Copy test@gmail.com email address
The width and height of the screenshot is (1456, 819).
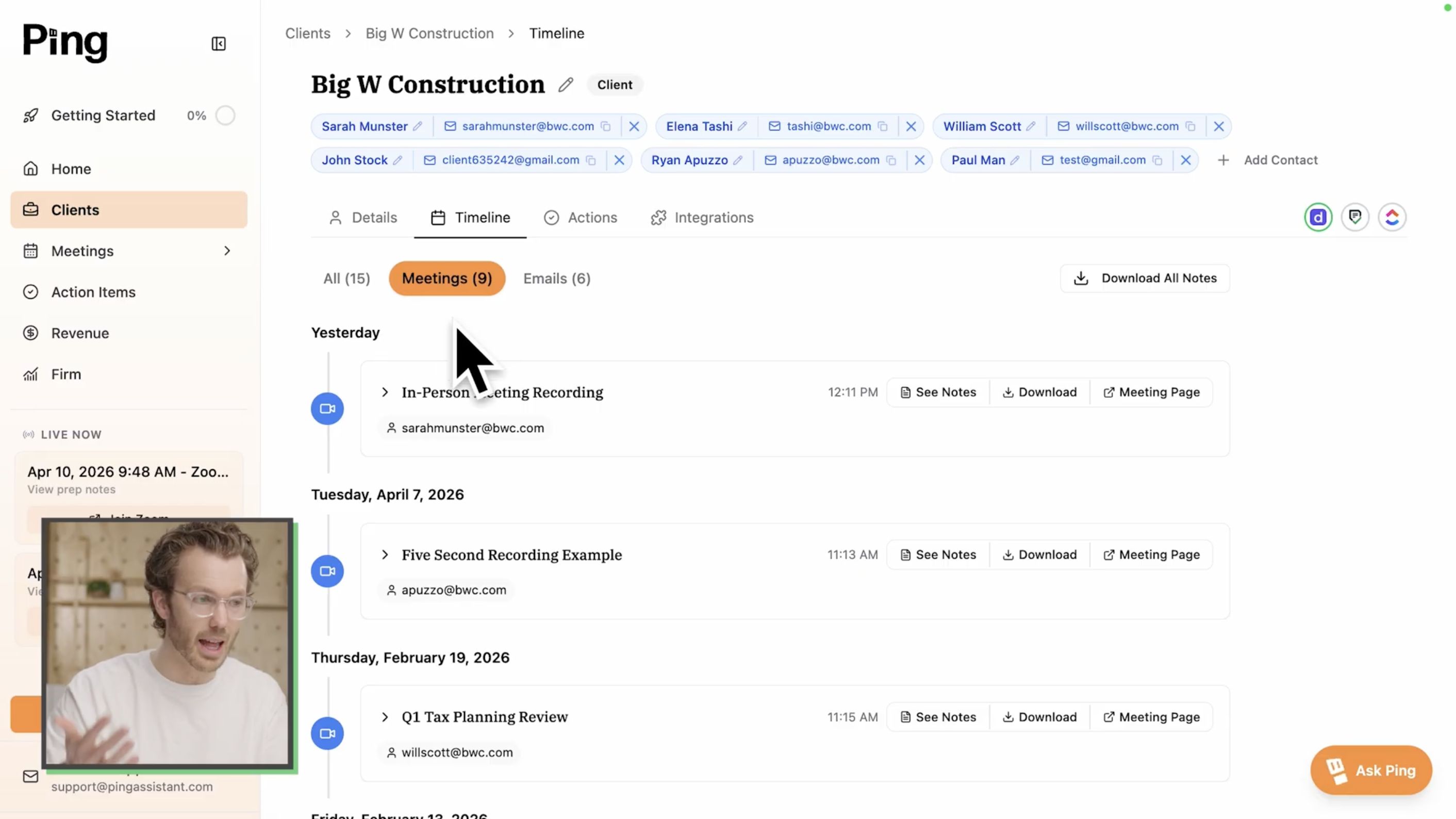point(1157,160)
